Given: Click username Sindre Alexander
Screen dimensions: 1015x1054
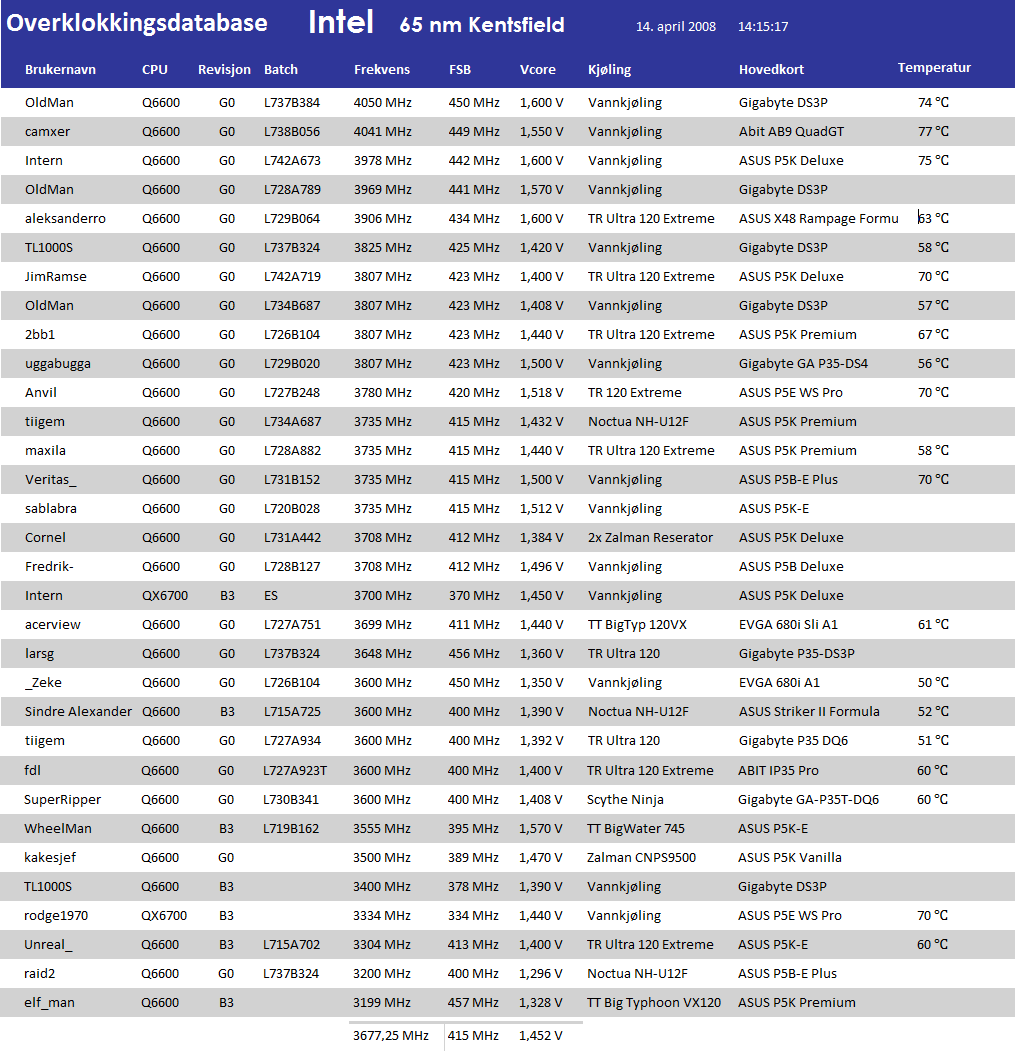Looking at the screenshot, I should [78, 711].
